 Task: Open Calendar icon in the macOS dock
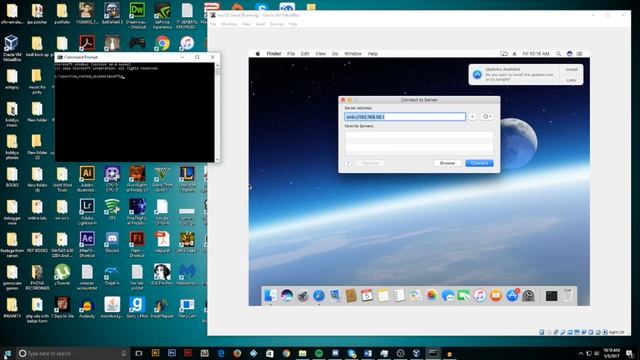pos(367,296)
